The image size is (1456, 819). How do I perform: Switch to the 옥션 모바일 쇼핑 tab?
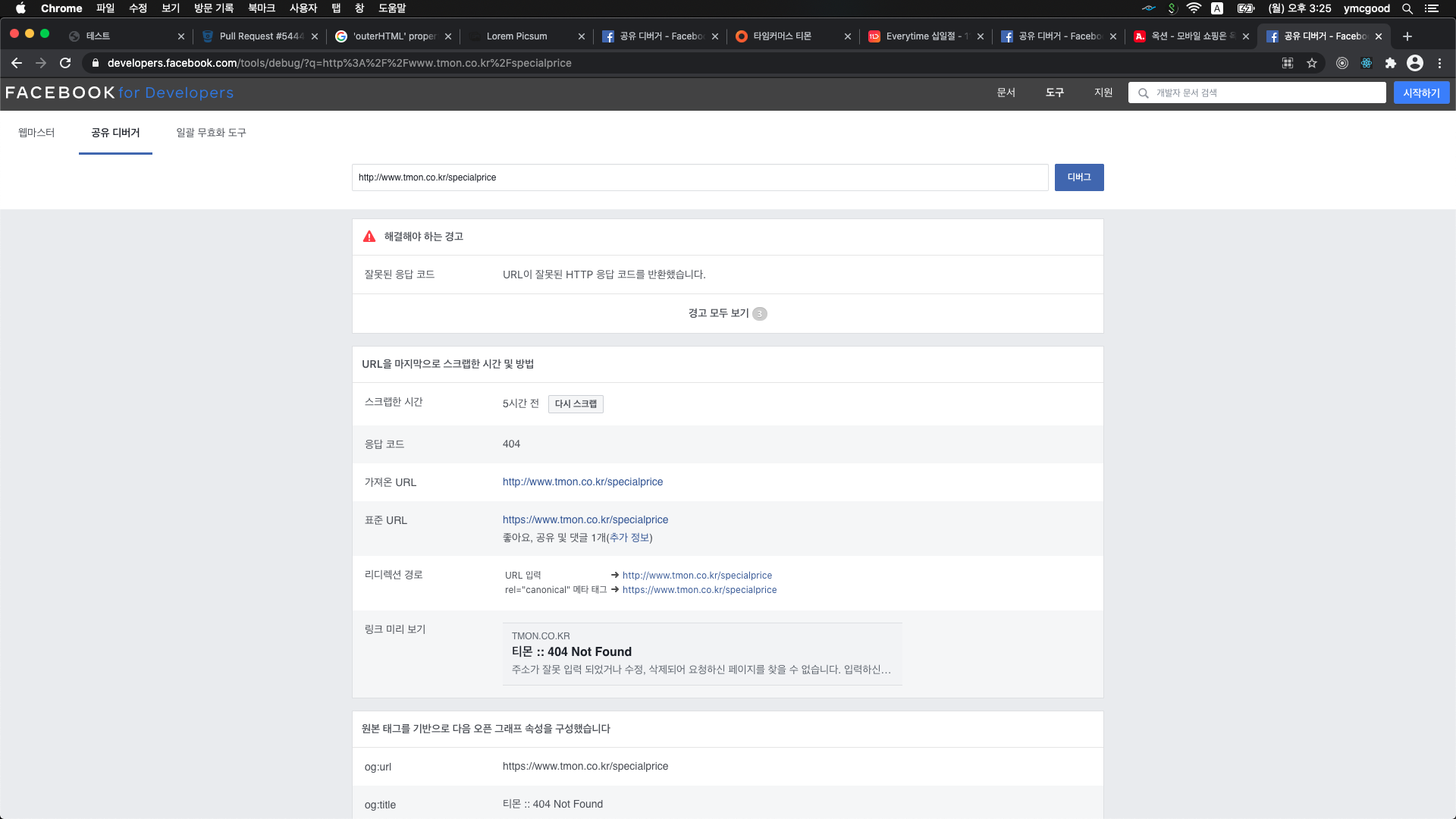pos(1192,36)
